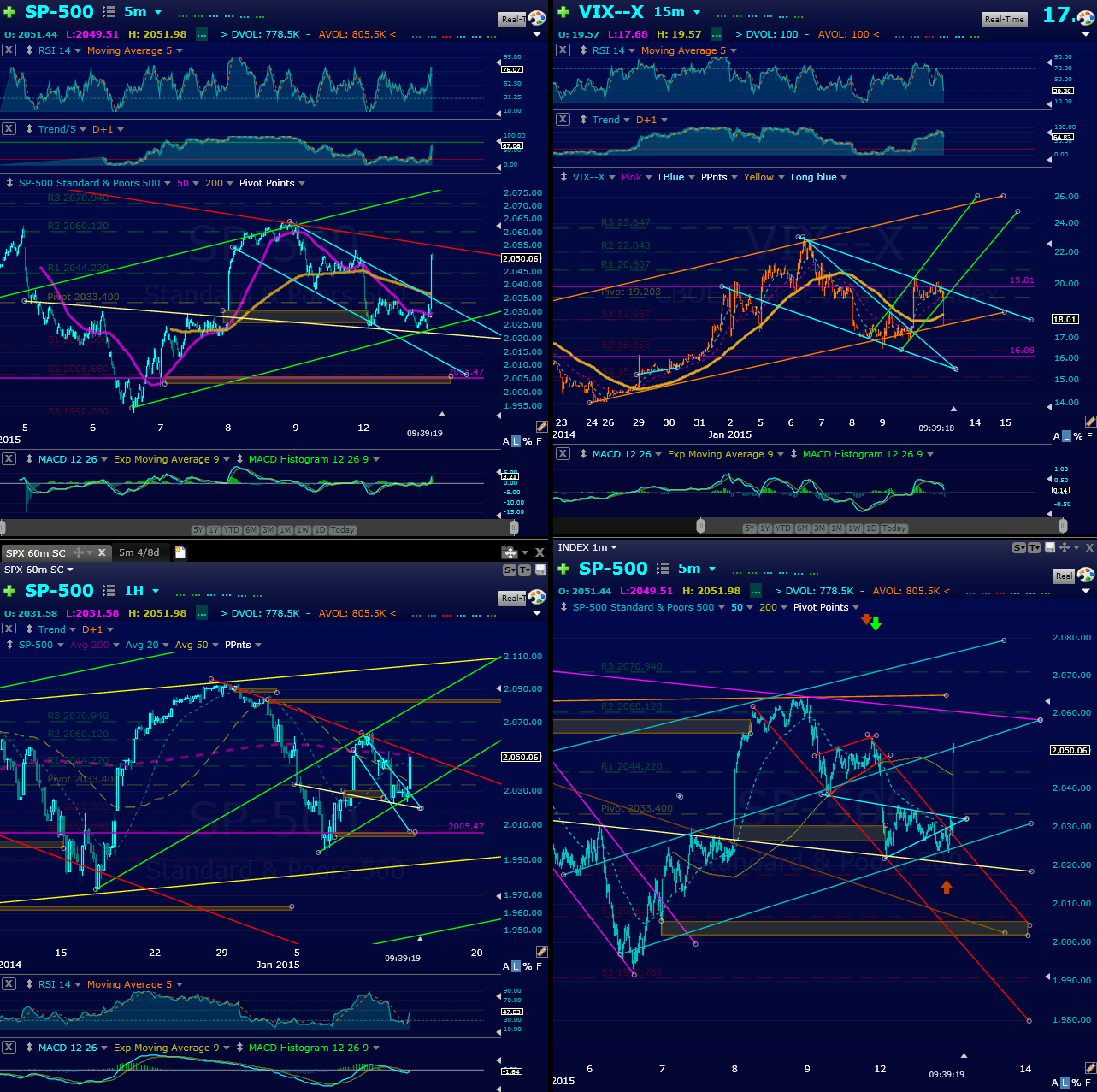Click the green plus icon next to VIX--X
This screenshot has height=1092, width=1097.
(x=563, y=12)
